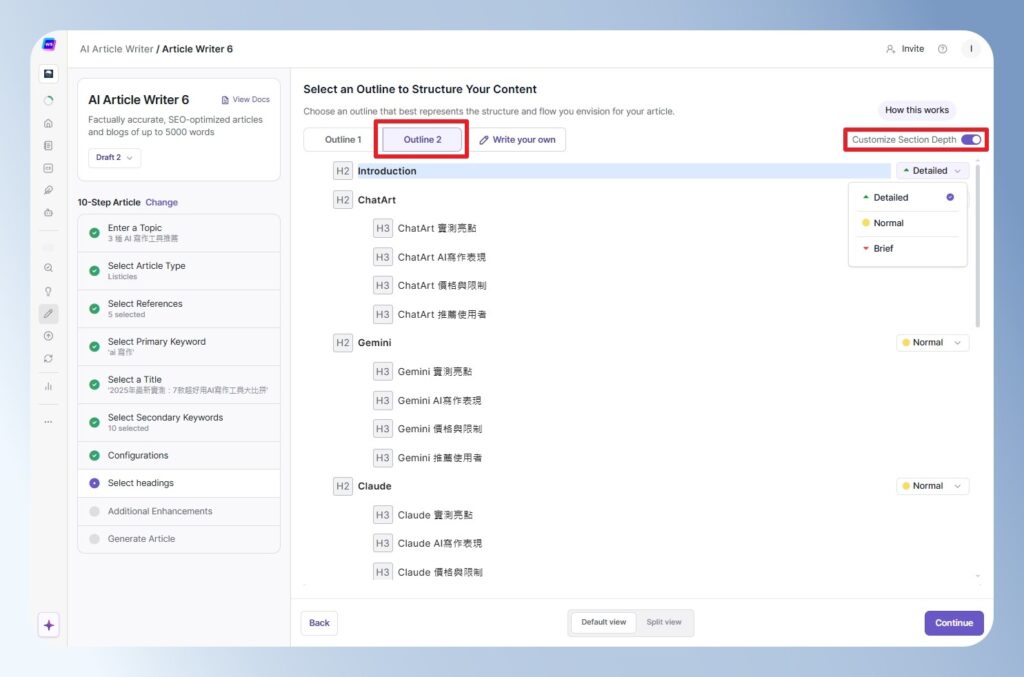Open the Draft 2 dropdown
Image resolution: width=1024 pixels, height=677 pixels.
114,157
